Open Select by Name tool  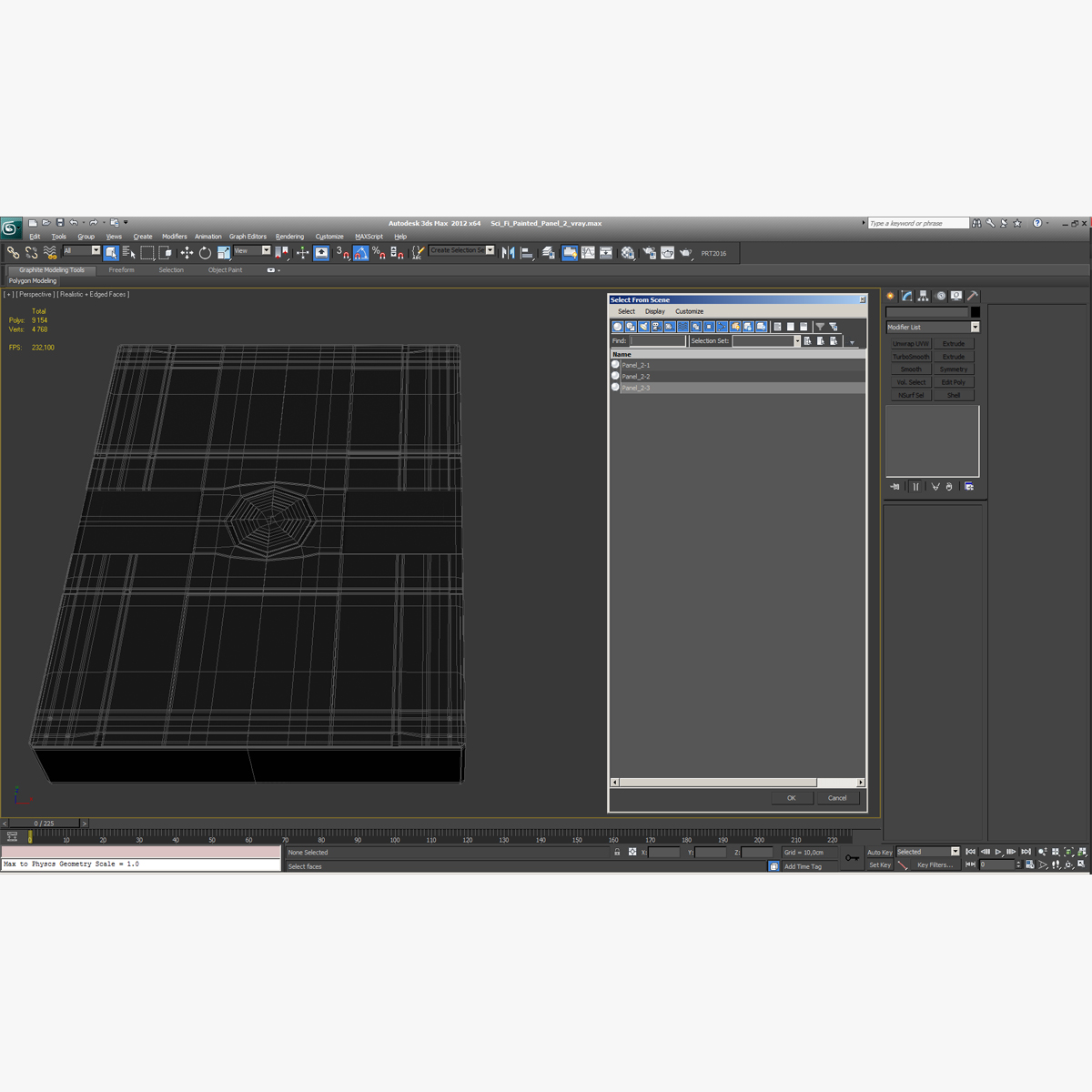(x=128, y=253)
